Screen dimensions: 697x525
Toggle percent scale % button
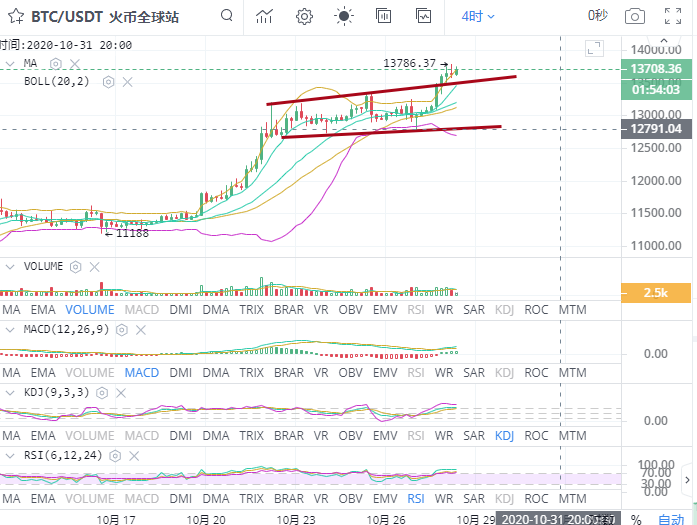636,519
